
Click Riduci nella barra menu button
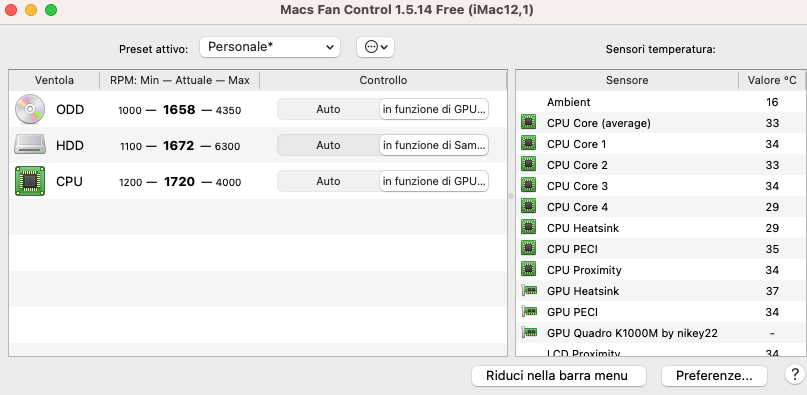click(558, 375)
